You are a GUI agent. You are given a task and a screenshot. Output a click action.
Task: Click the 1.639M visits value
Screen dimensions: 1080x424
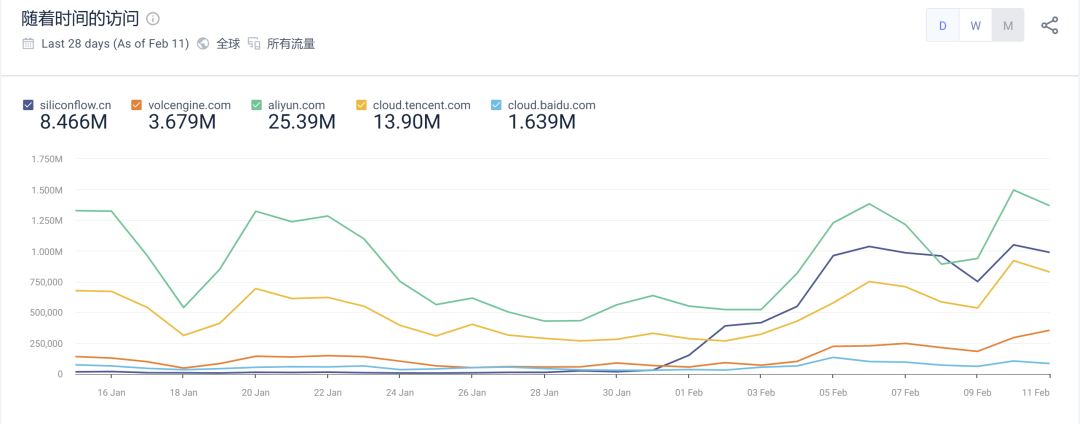tap(541, 122)
